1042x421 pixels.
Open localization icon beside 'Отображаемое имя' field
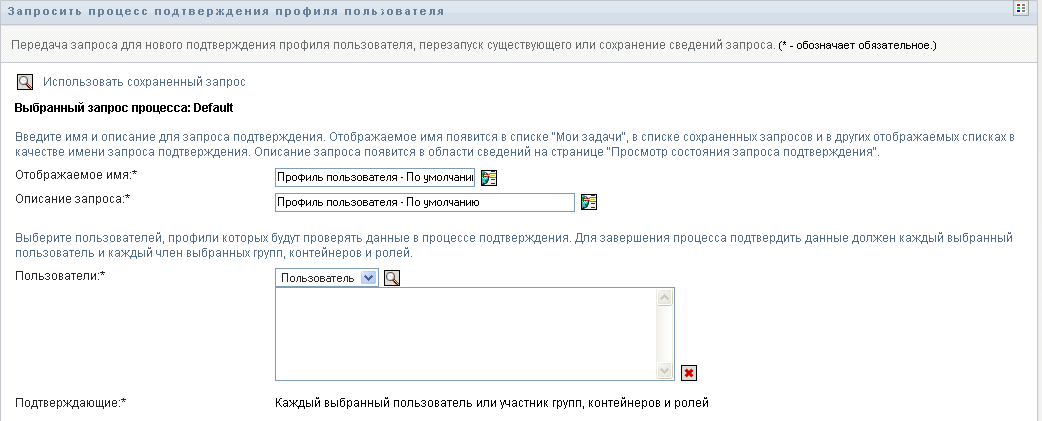tap(489, 178)
